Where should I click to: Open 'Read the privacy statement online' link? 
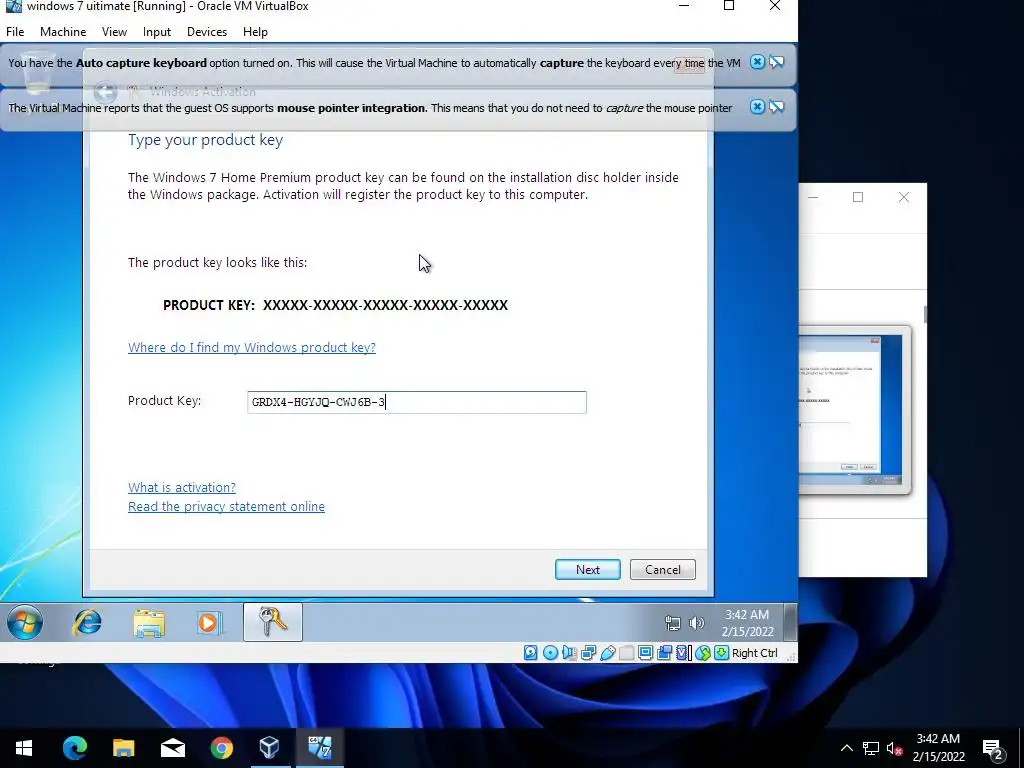[x=226, y=507]
